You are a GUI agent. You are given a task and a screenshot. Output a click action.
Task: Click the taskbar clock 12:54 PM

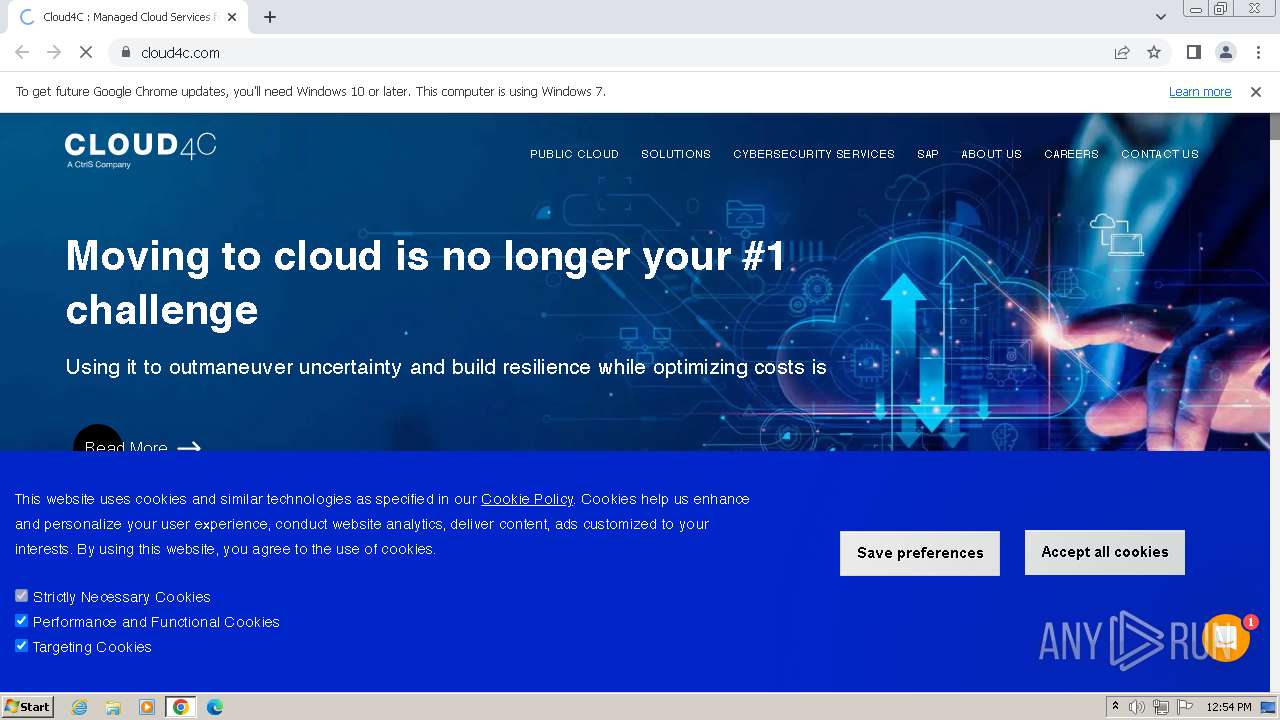1229,707
